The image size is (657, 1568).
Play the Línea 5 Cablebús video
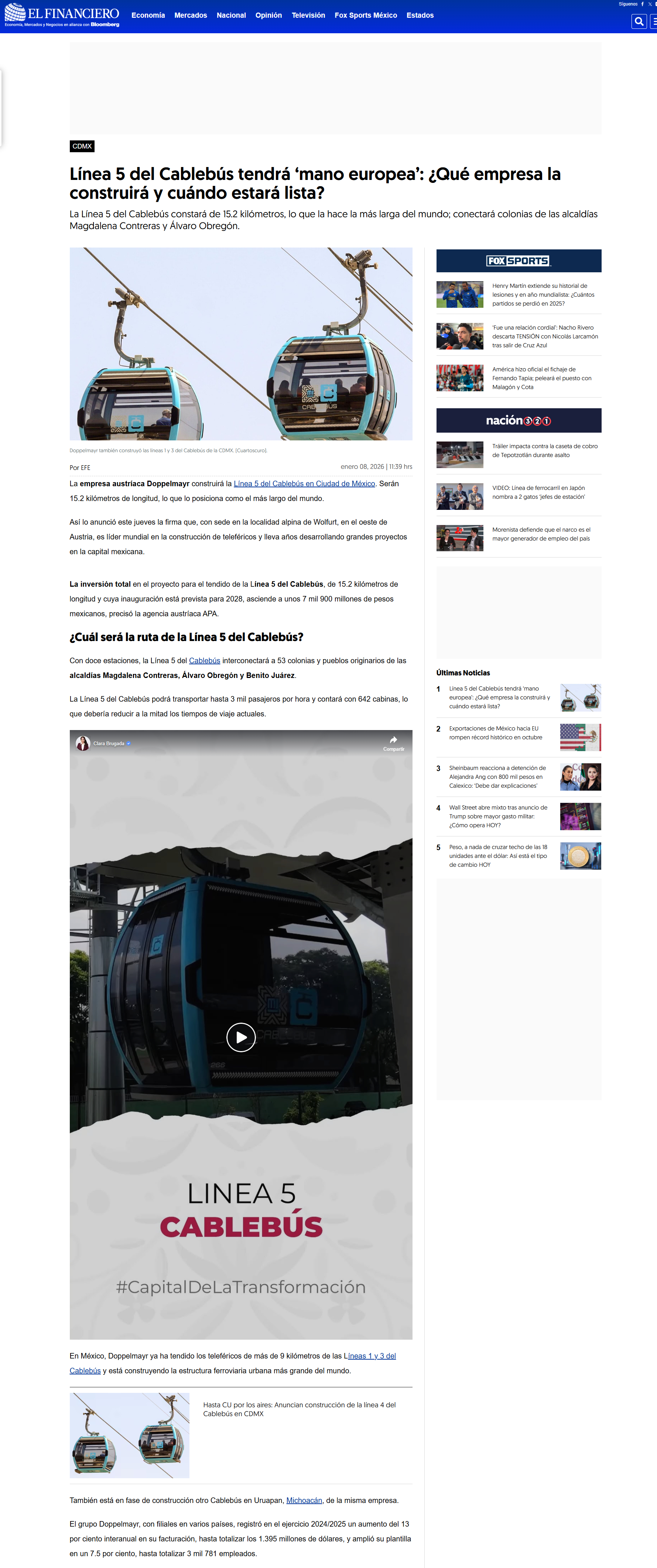tap(241, 1037)
